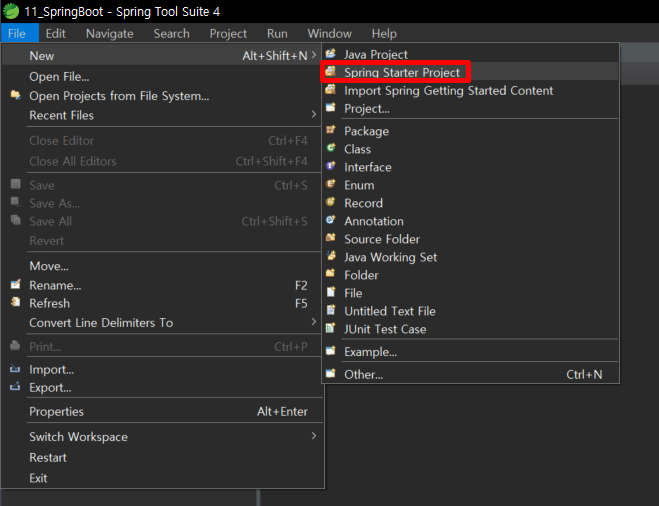Click the Spring leaf icon in title bar
Screen dimensions: 659x506
(x=11, y=11)
